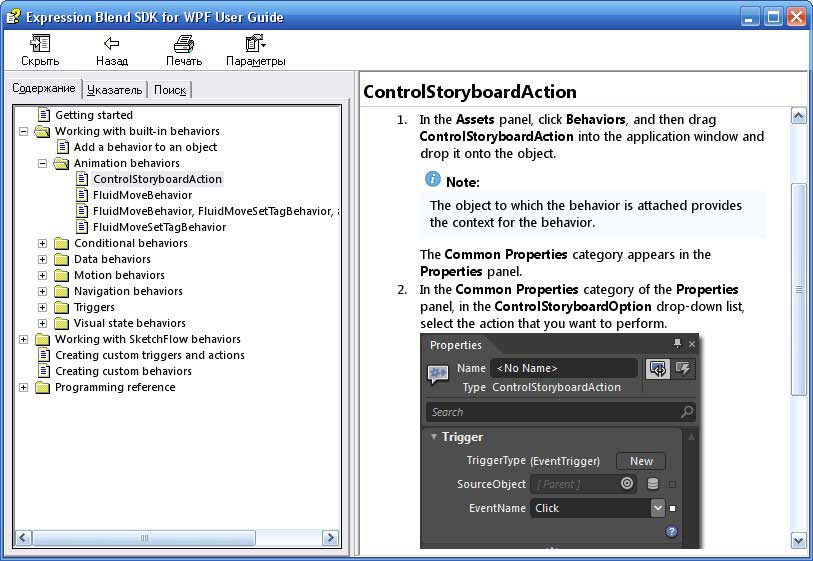Click the Скрыть (Hide) toolbar icon
The width and height of the screenshot is (813, 561).
[x=40, y=44]
